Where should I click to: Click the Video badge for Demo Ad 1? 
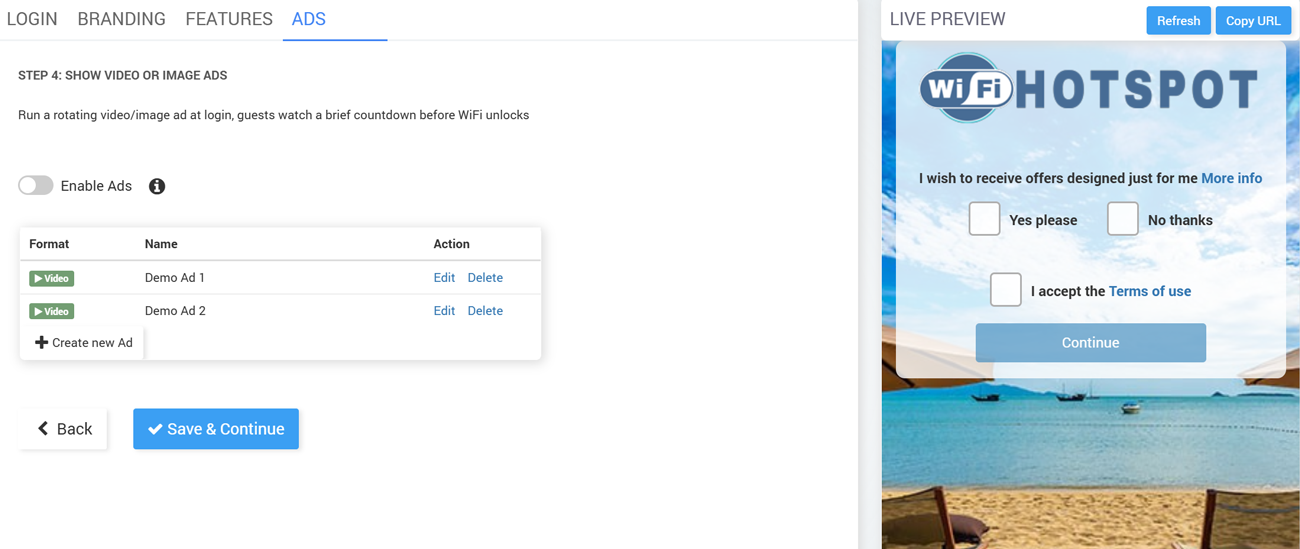pos(52,278)
